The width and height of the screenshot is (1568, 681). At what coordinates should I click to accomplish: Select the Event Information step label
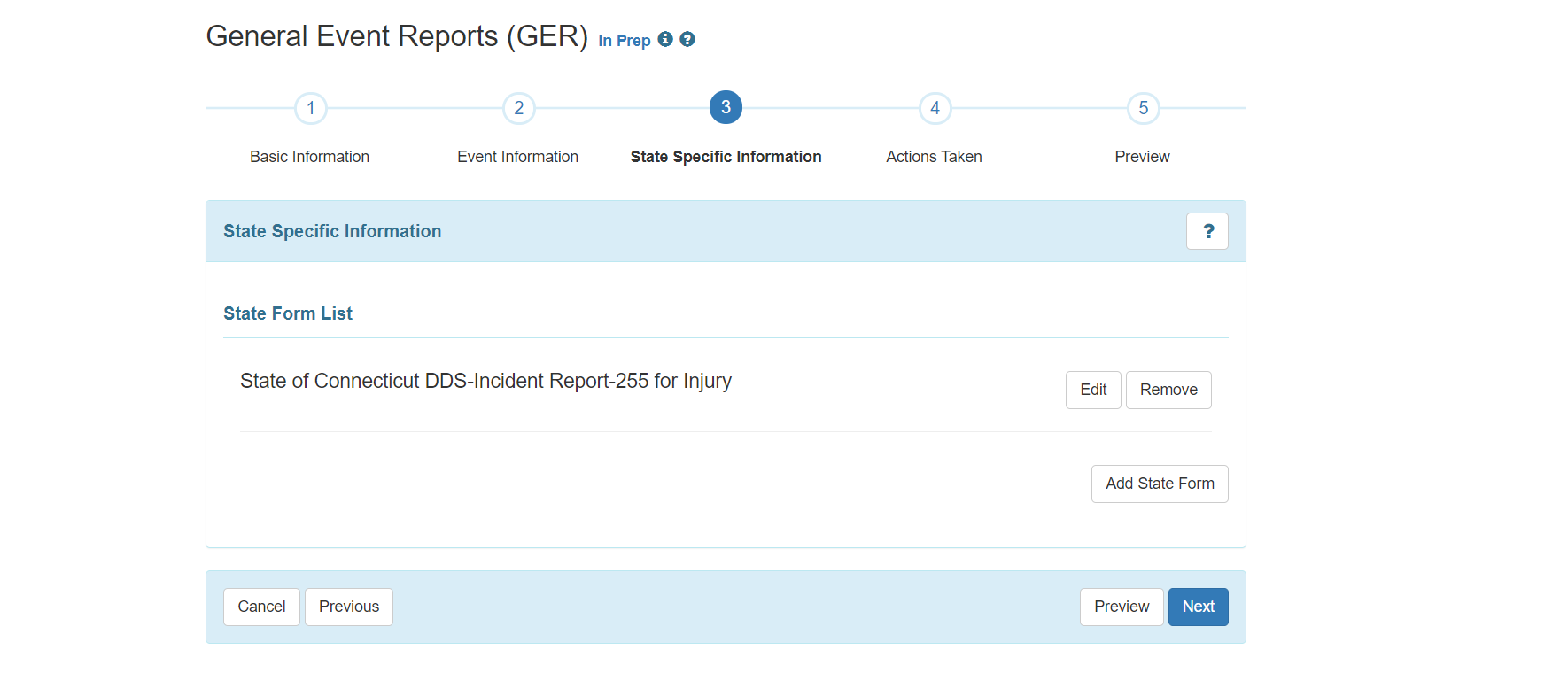tap(517, 157)
